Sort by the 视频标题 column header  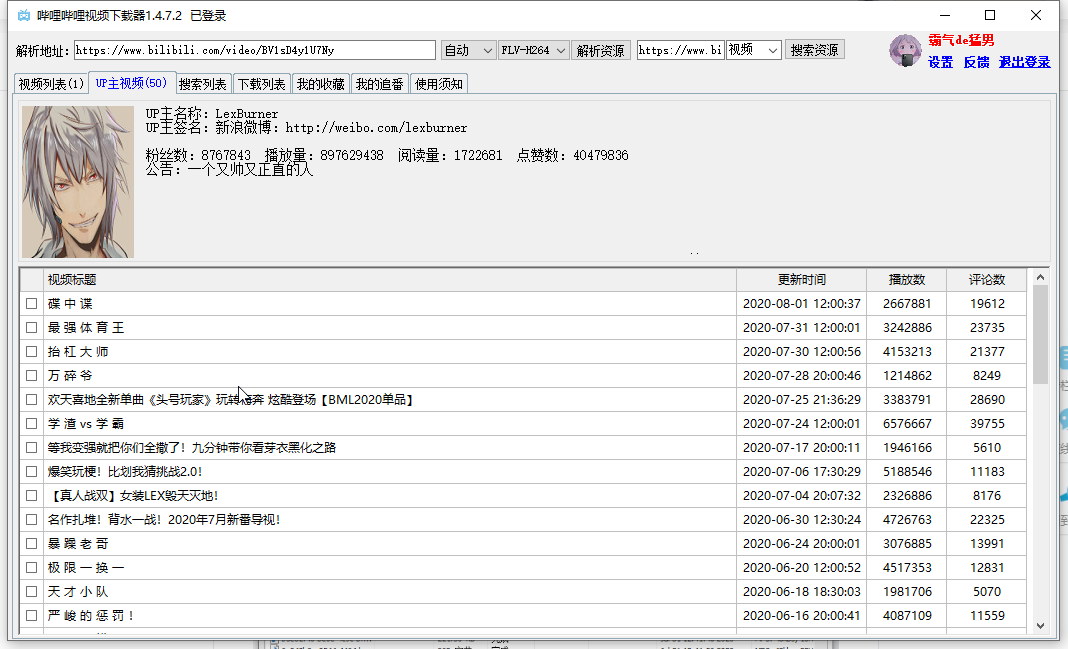390,280
